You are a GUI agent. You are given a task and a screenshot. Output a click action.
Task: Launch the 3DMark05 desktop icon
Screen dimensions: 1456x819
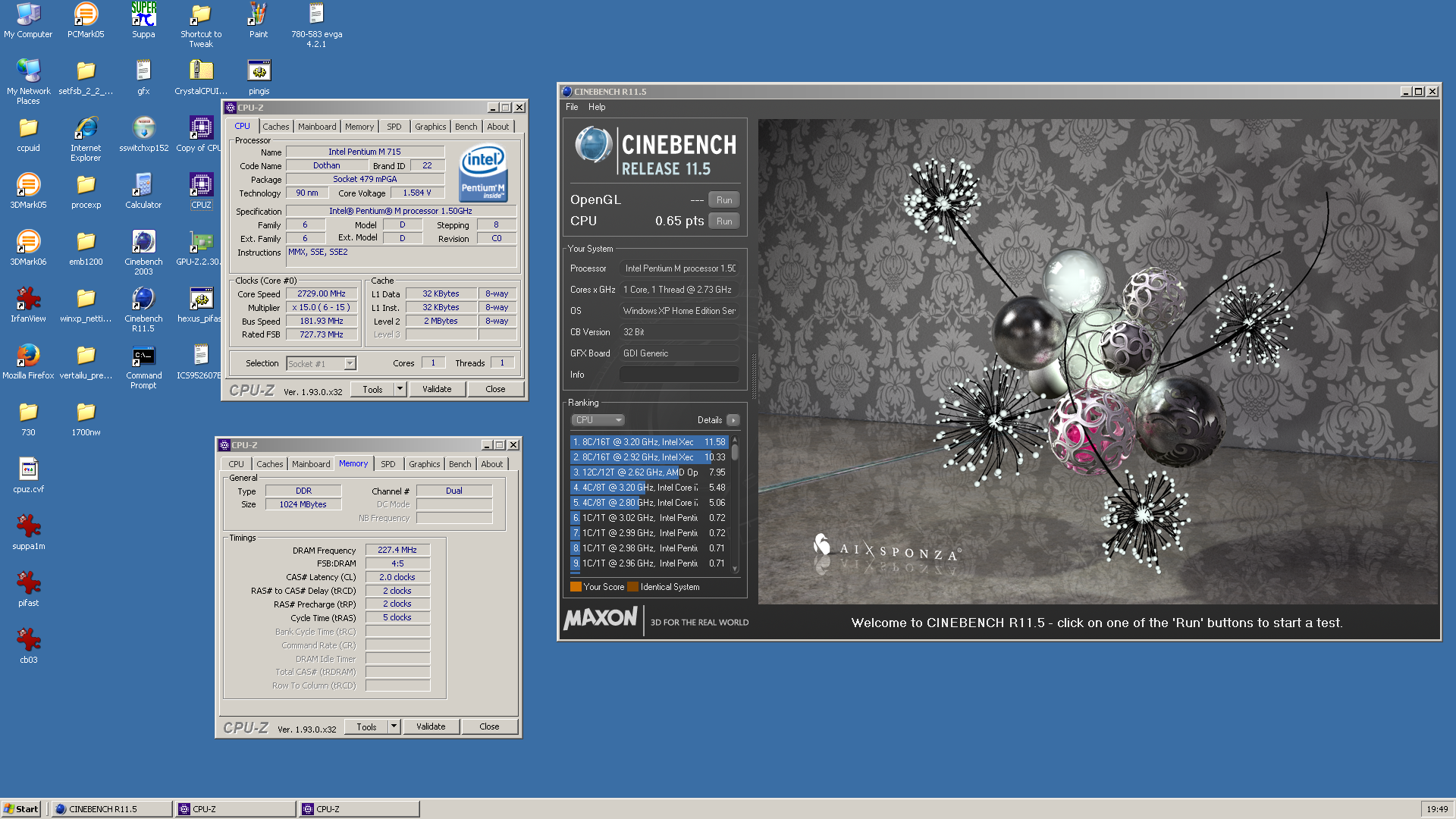(28, 190)
